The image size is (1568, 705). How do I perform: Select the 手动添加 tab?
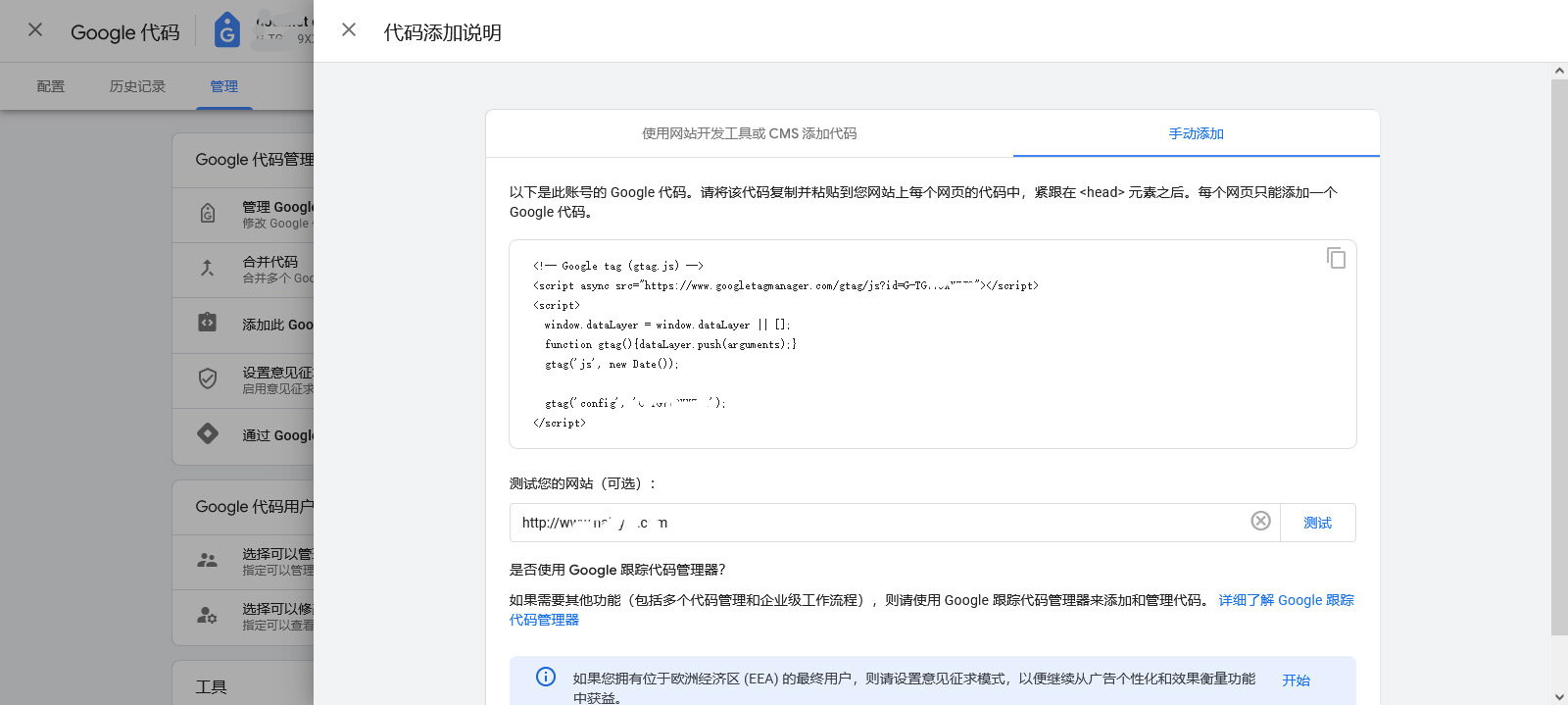click(x=1197, y=133)
